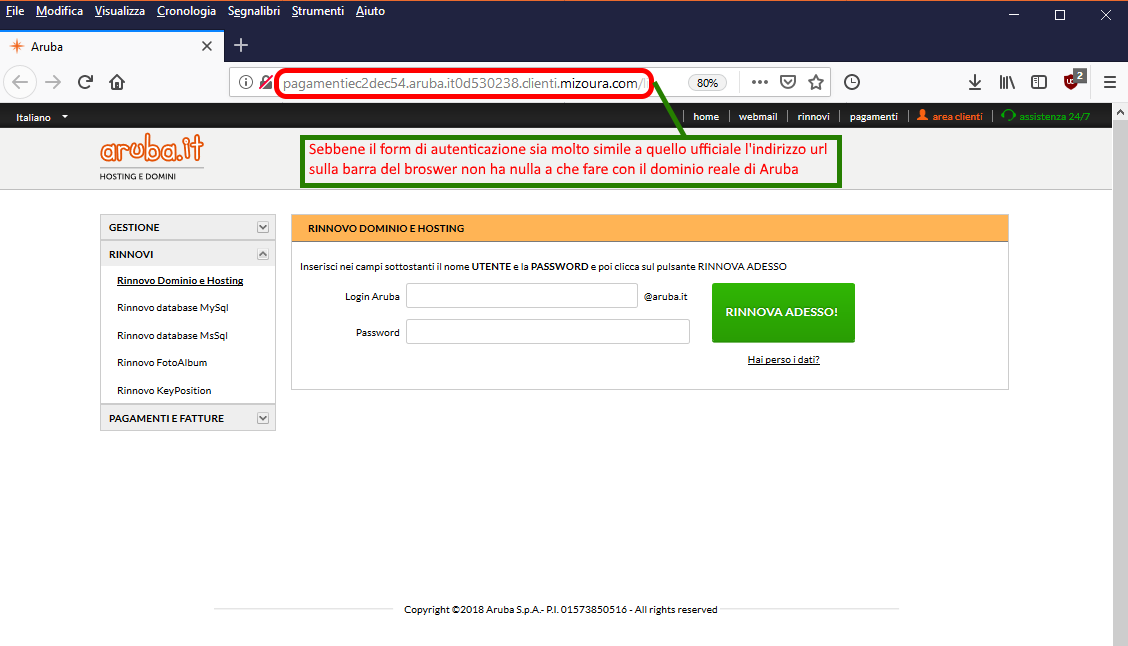Image resolution: width=1128 pixels, height=646 pixels.
Task: Open the Strumenti menu
Action: pos(317,11)
